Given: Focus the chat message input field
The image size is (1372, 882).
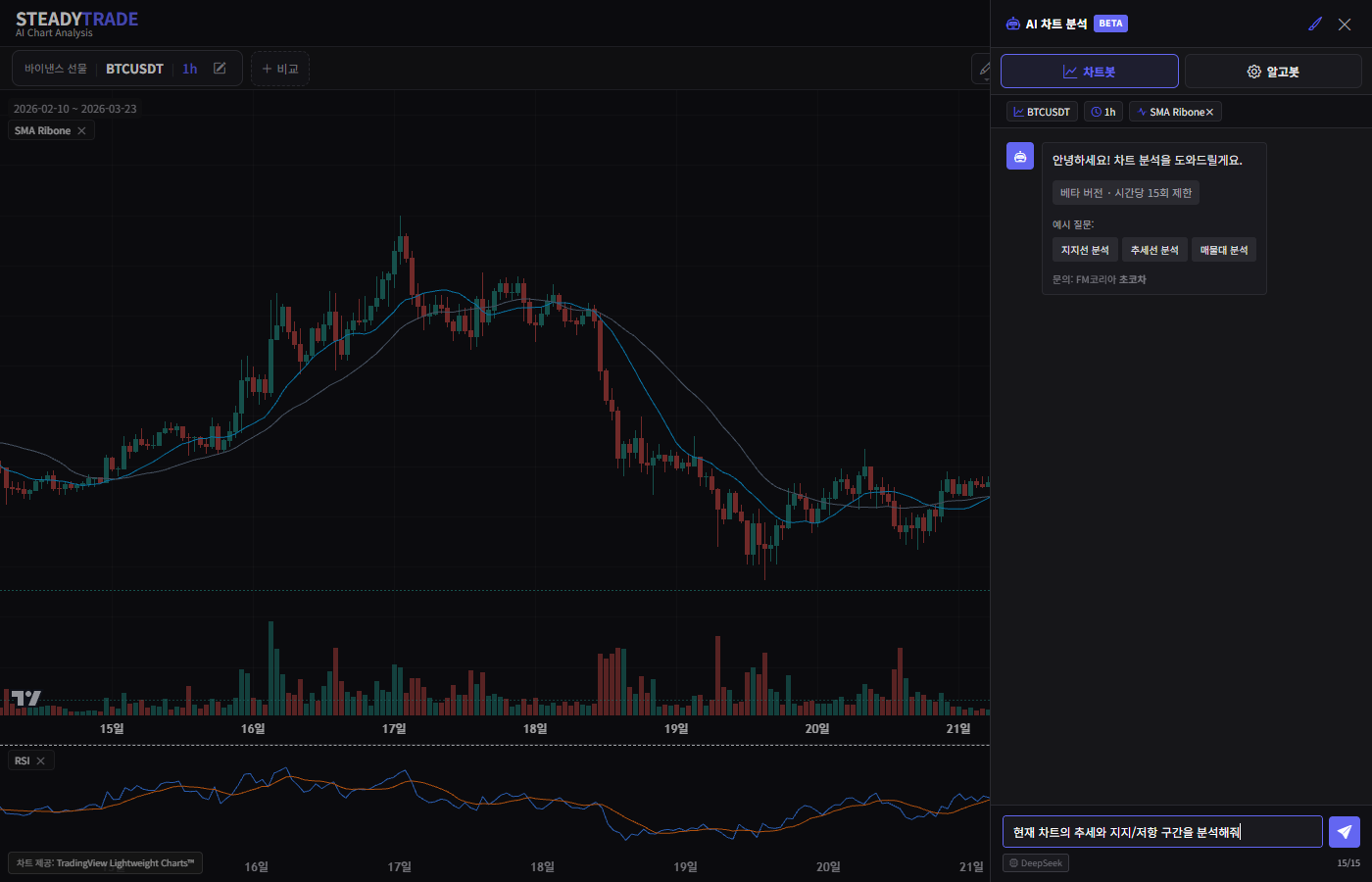Looking at the screenshot, I should [1161, 832].
